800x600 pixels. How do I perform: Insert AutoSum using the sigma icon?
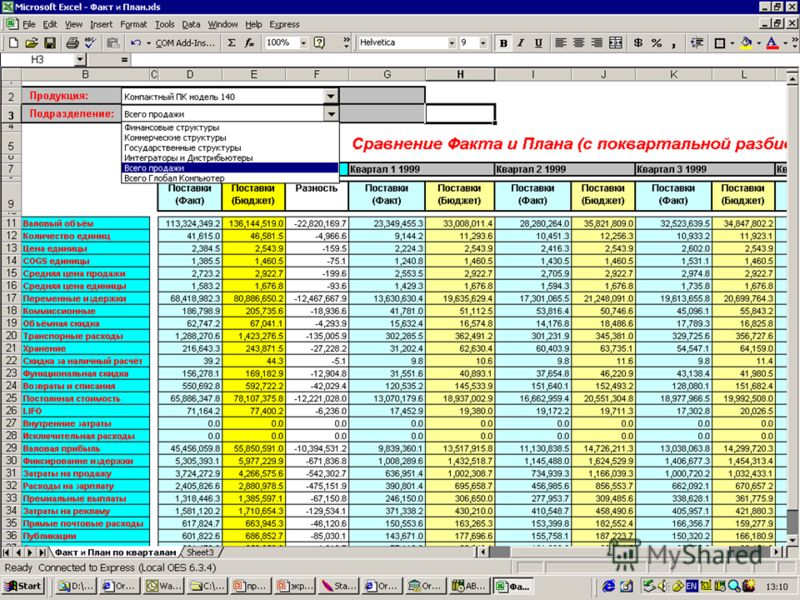click(x=231, y=43)
